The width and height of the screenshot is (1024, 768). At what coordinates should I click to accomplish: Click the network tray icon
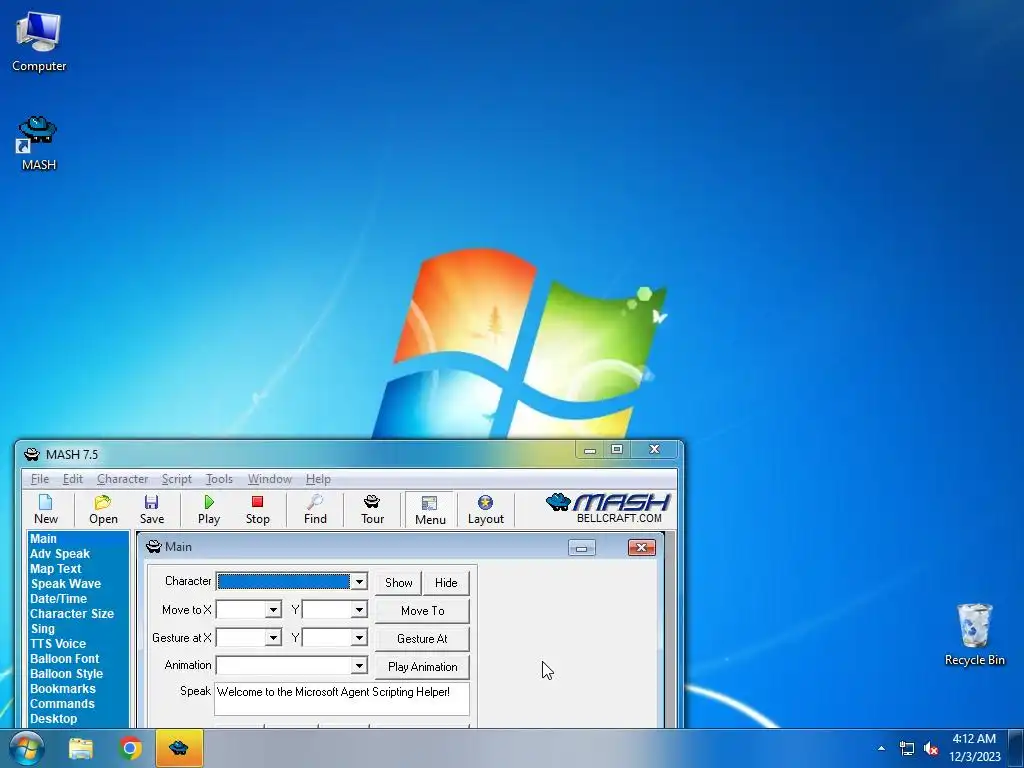(x=907, y=748)
